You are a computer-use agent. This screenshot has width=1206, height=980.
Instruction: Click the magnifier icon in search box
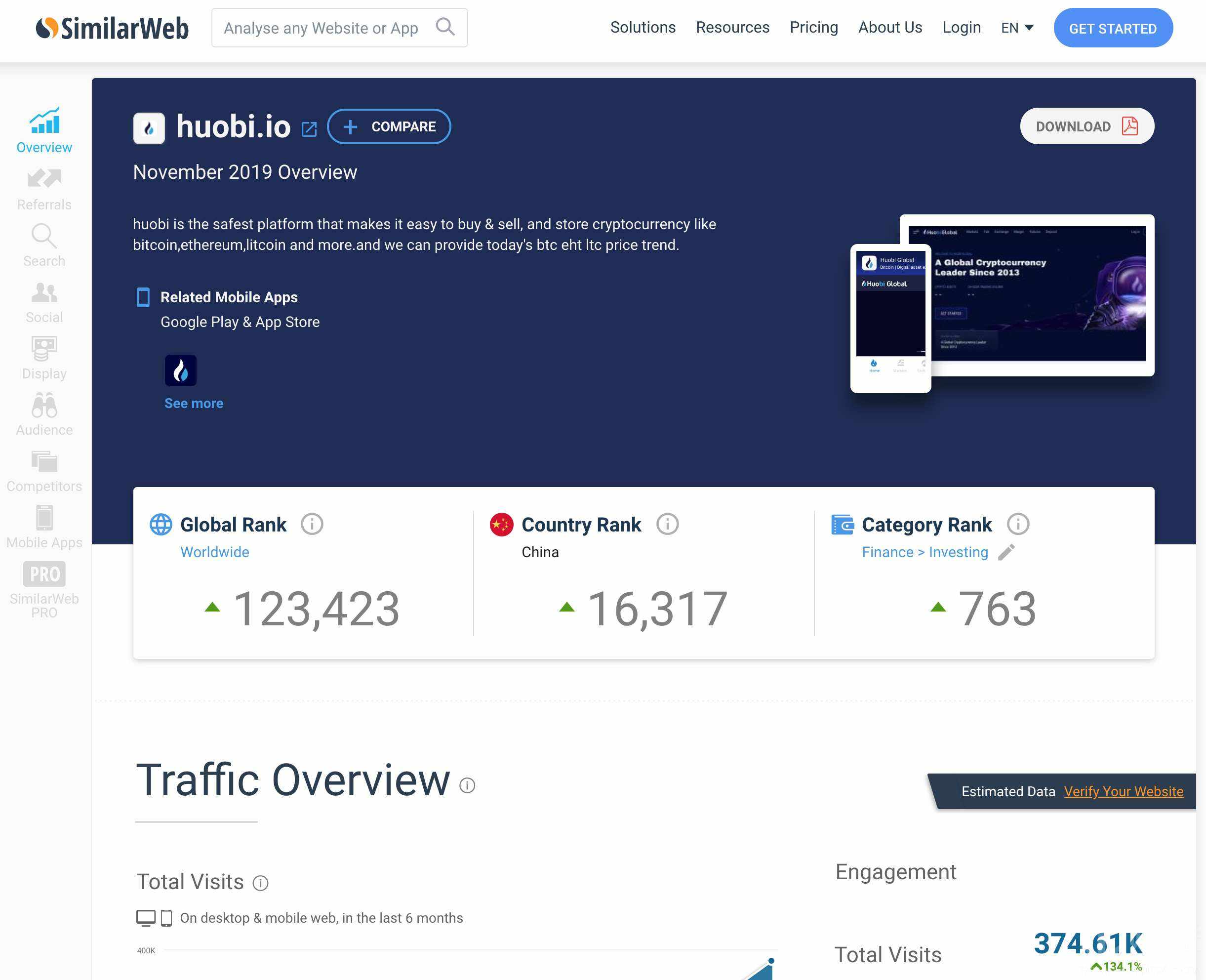[444, 27]
